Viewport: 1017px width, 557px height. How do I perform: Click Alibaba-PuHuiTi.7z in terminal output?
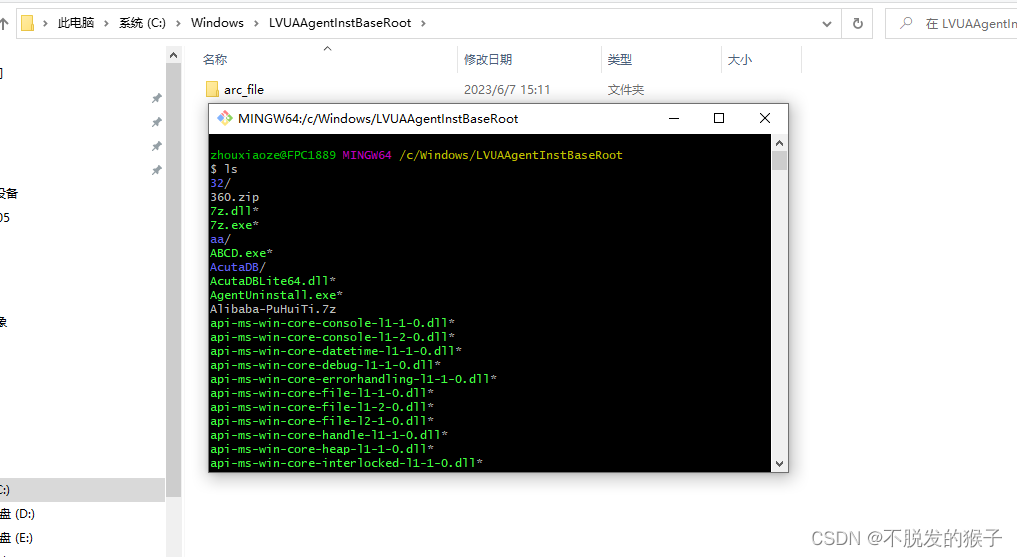(273, 309)
